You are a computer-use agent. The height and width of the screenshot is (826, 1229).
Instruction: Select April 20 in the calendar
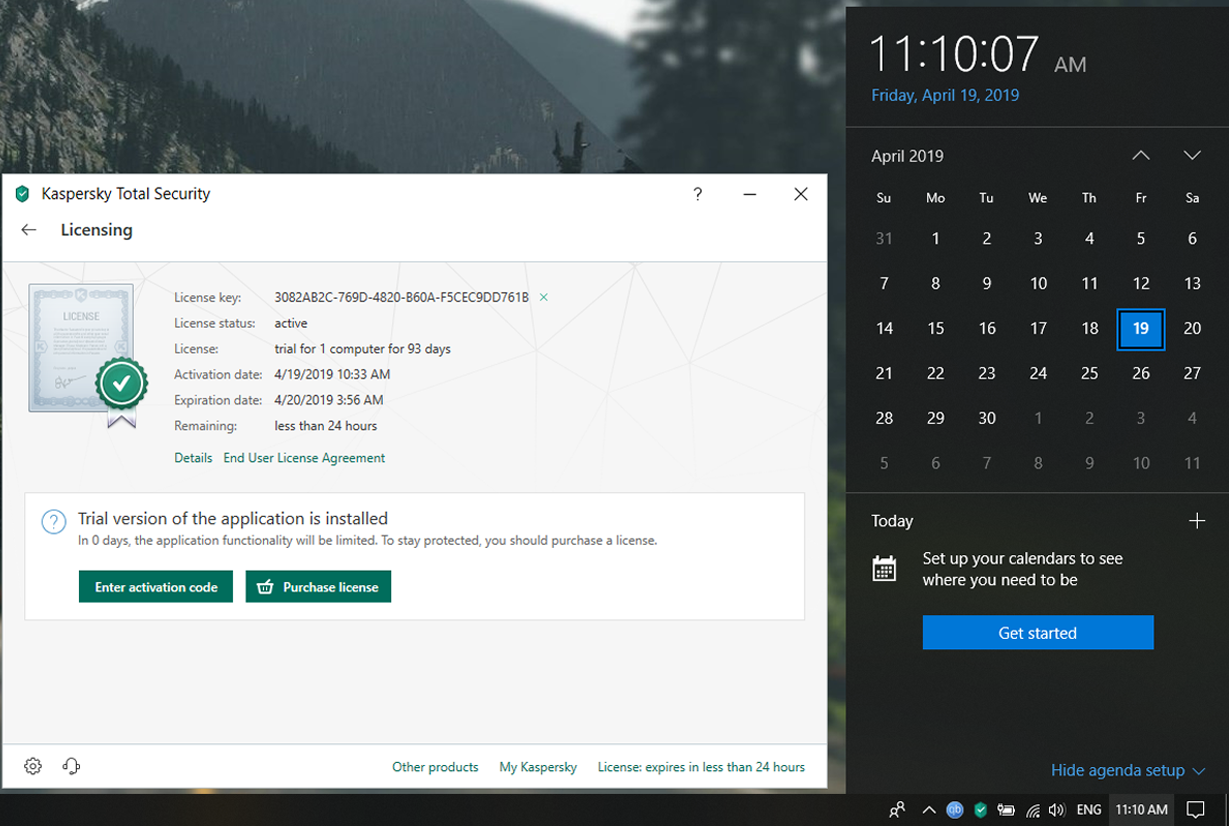click(1192, 329)
